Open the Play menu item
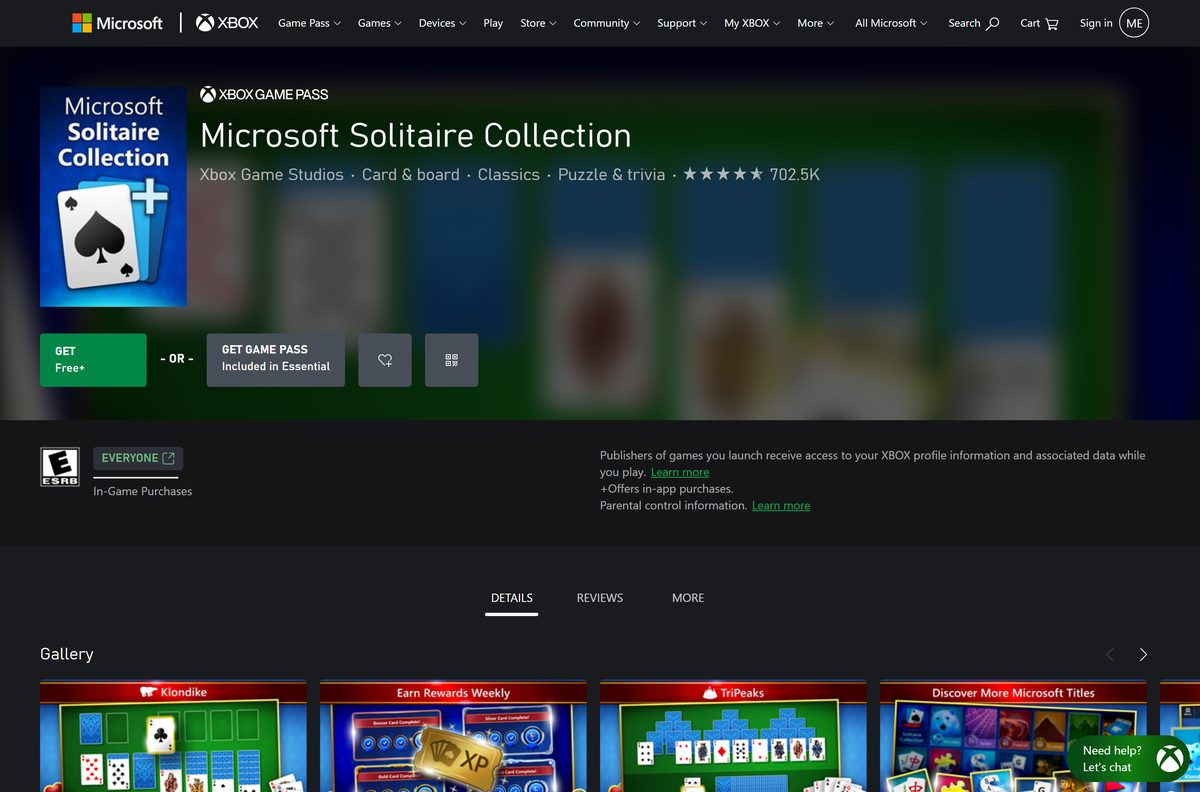 pyautogui.click(x=493, y=23)
